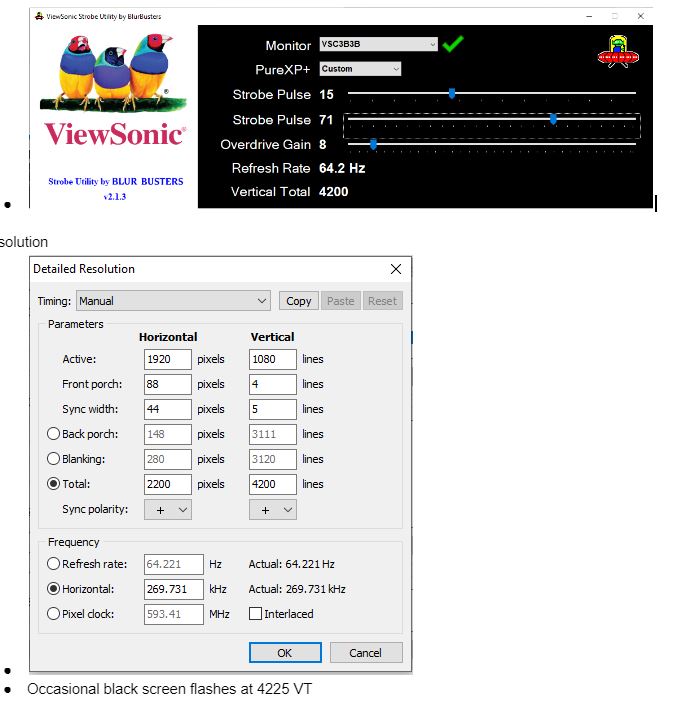Viewport: 688px width, 707px height.
Task: Click the vertical Total lines field
Action: 272,484
